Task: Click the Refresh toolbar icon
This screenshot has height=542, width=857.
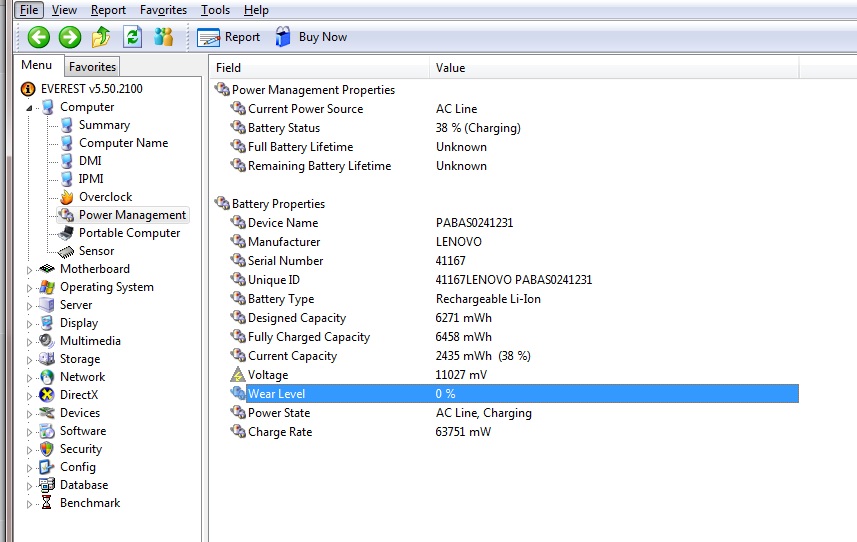Action: (132, 37)
